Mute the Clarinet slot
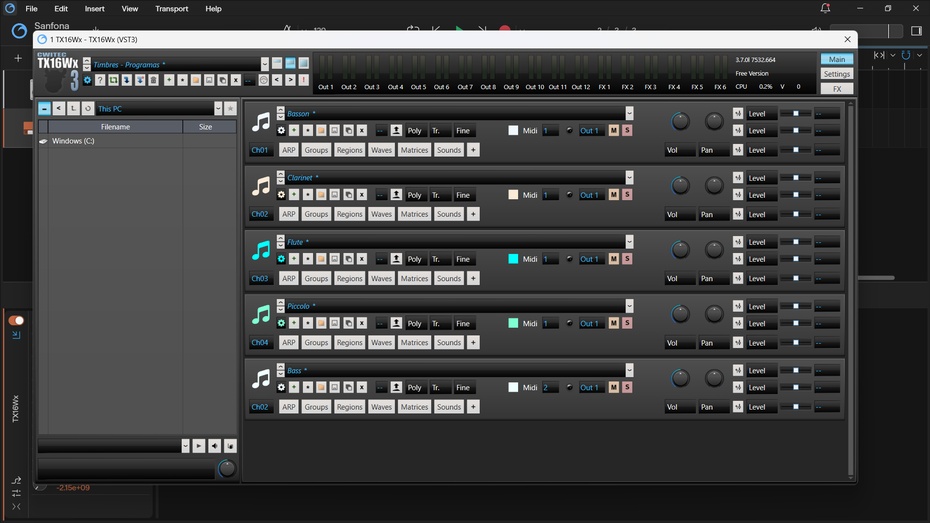This screenshot has height=523, width=930. click(x=614, y=194)
